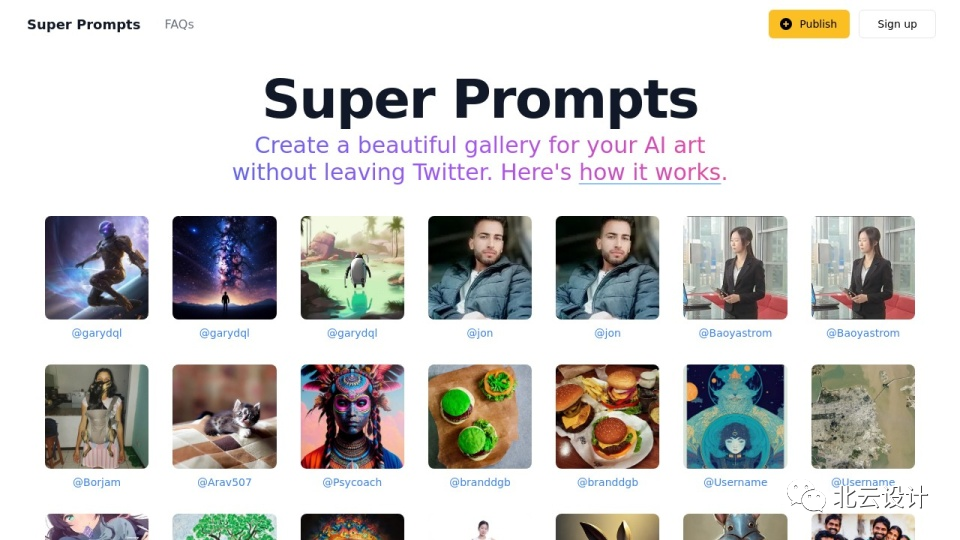Open the penguin lagoon image thumbnail
This screenshot has width=960, height=540.
[352, 268]
